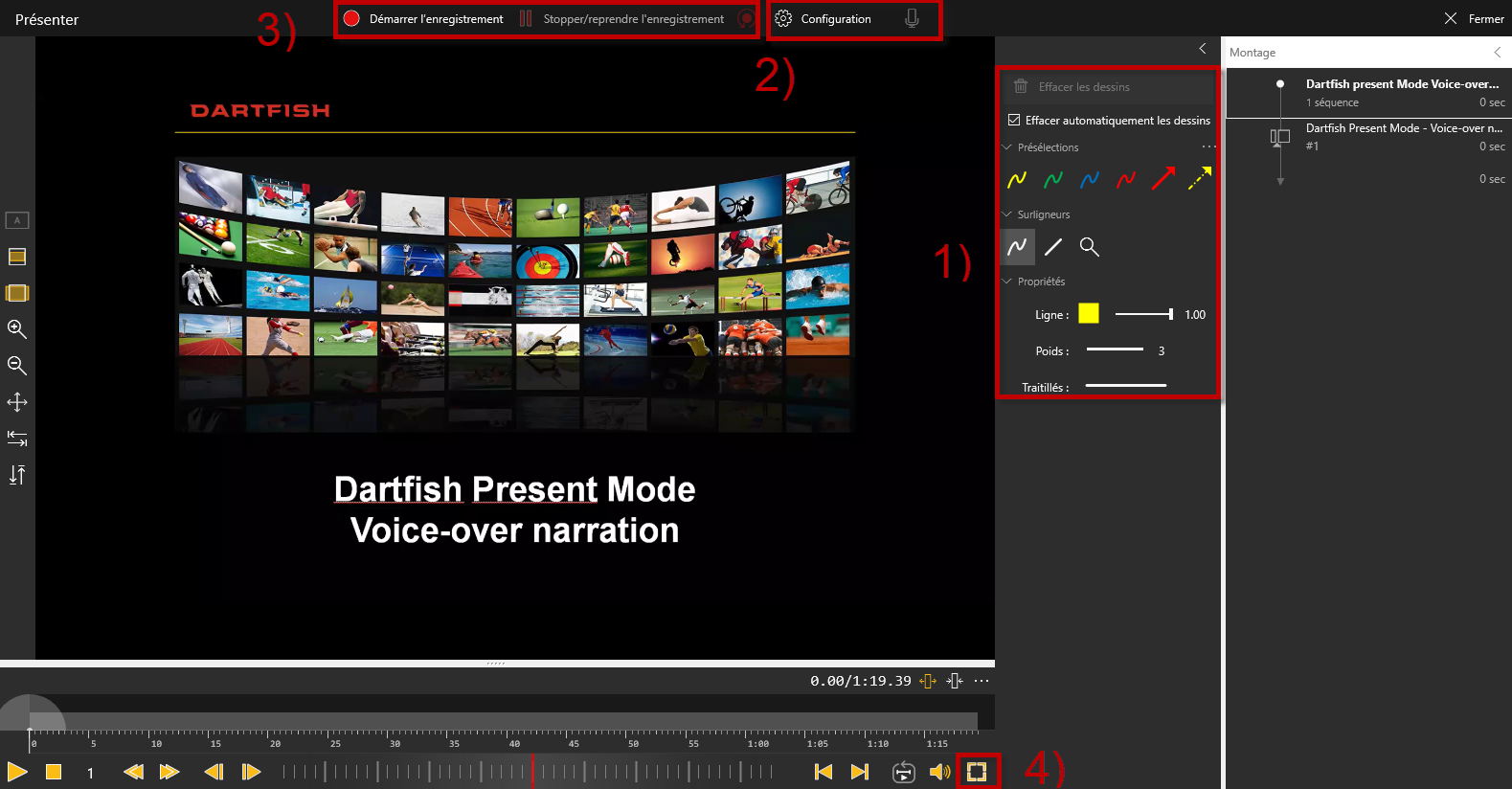Toggle the audio speaker icon

coord(940,772)
